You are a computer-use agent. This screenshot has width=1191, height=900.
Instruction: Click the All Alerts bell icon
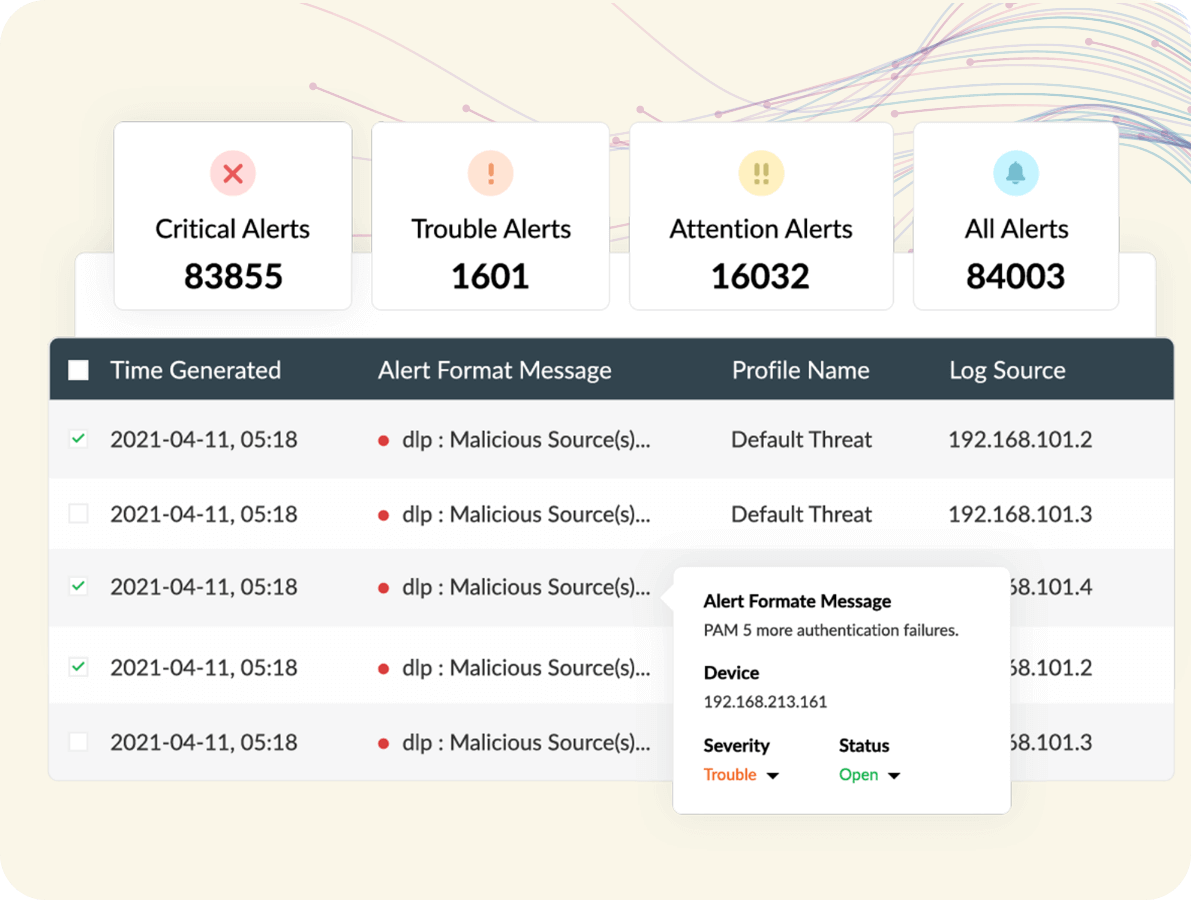pyautogui.click(x=1016, y=173)
